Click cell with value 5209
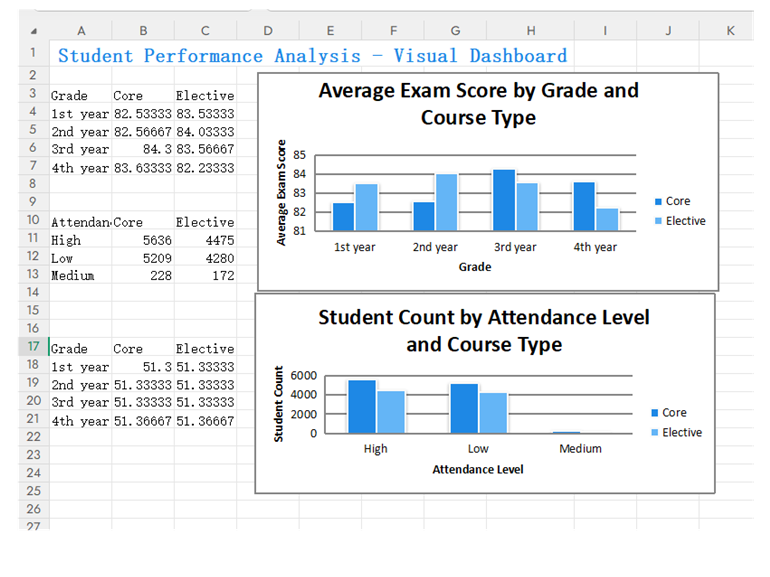770x577 pixels. pyautogui.click(x=143, y=258)
